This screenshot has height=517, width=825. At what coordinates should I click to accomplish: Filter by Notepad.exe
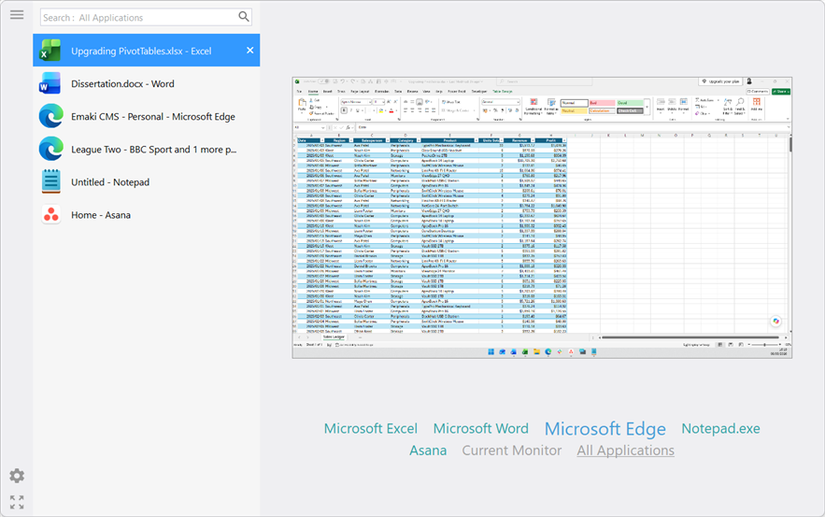click(x=721, y=429)
